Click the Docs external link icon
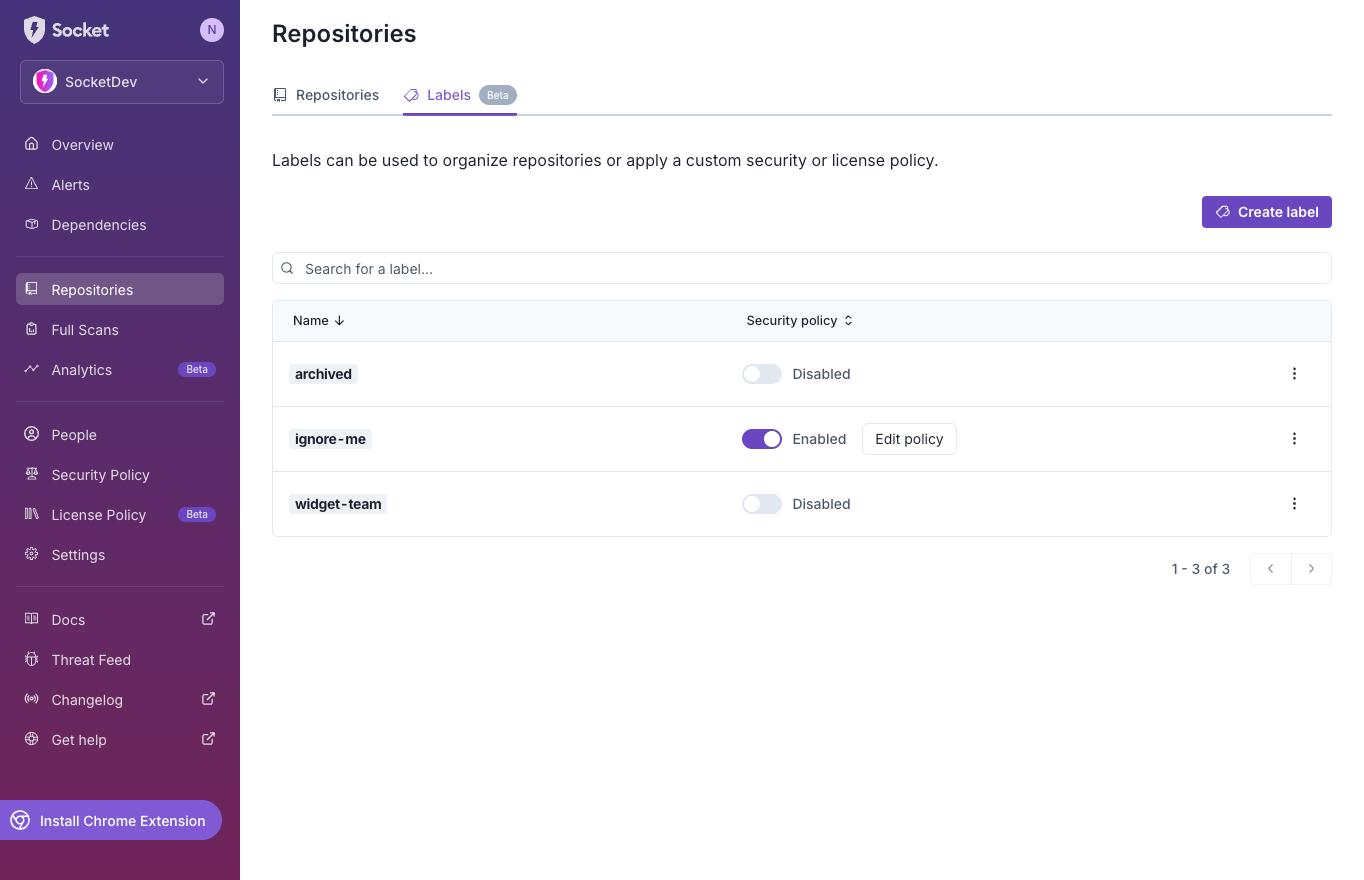The width and height of the screenshot is (1364, 880). [x=208, y=619]
